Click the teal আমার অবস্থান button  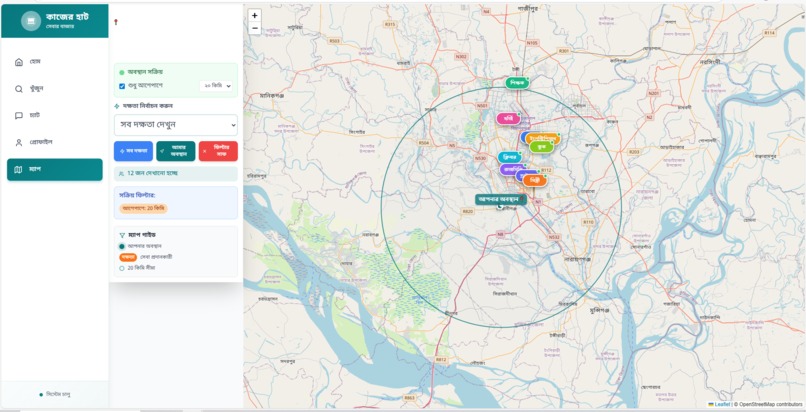coord(176,151)
